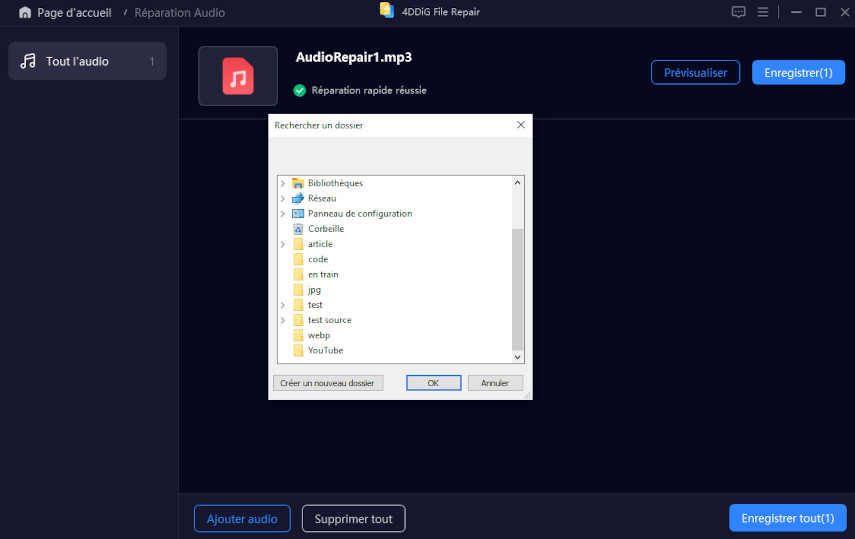The height and width of the screenshot is (539, 855).
Task: Expand the test folder node
Action: tap(282, 305)
